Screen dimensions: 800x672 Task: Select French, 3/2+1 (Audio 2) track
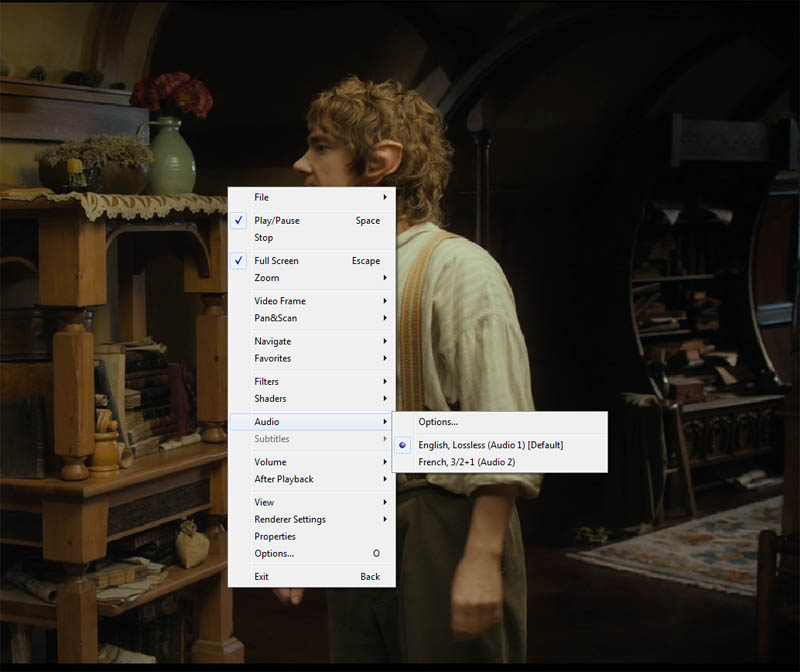pyautogui.click(x=500, y=462)
